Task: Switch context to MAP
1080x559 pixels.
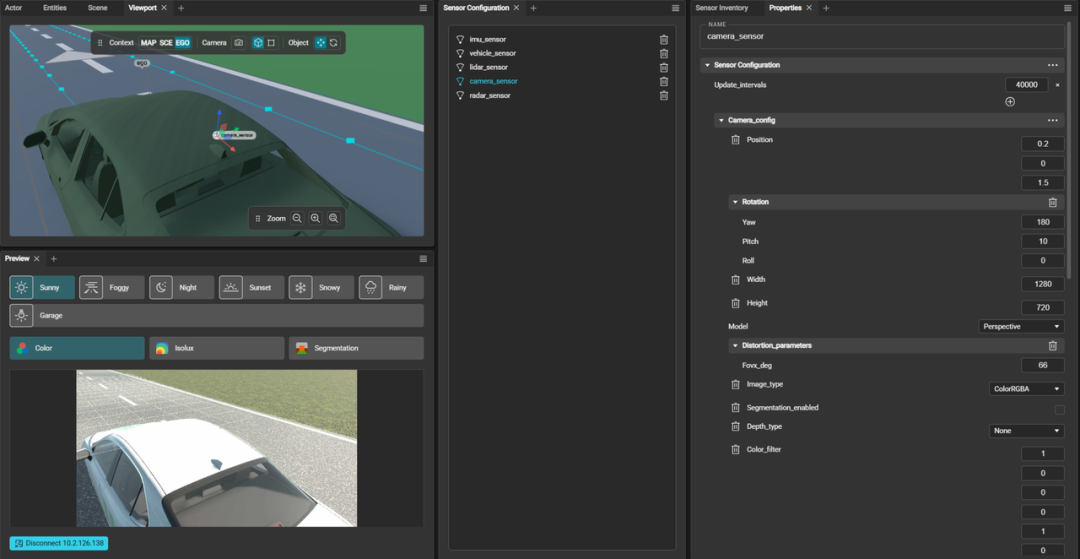Action: click(x=148, y=43)
